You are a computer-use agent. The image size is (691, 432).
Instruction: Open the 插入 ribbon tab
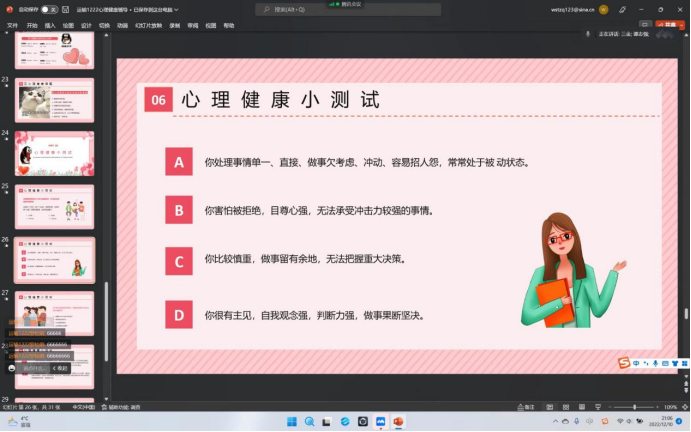(x=50, y=25)
